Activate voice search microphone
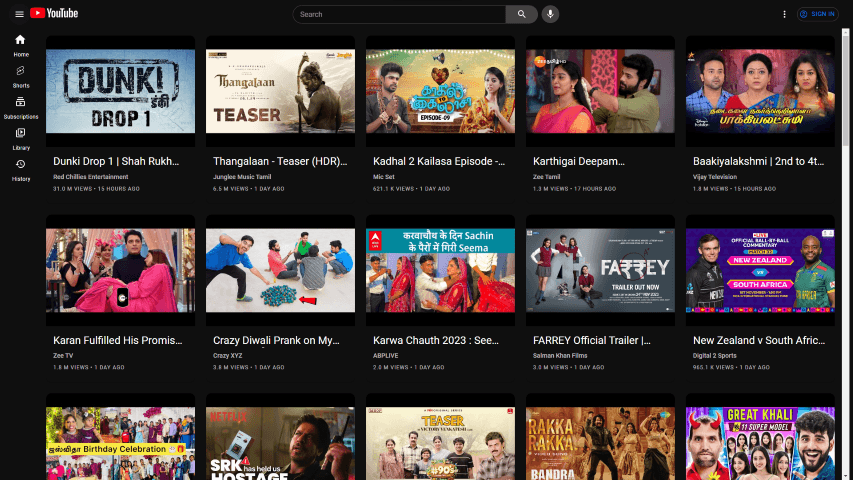 click(x=550, y=14)
